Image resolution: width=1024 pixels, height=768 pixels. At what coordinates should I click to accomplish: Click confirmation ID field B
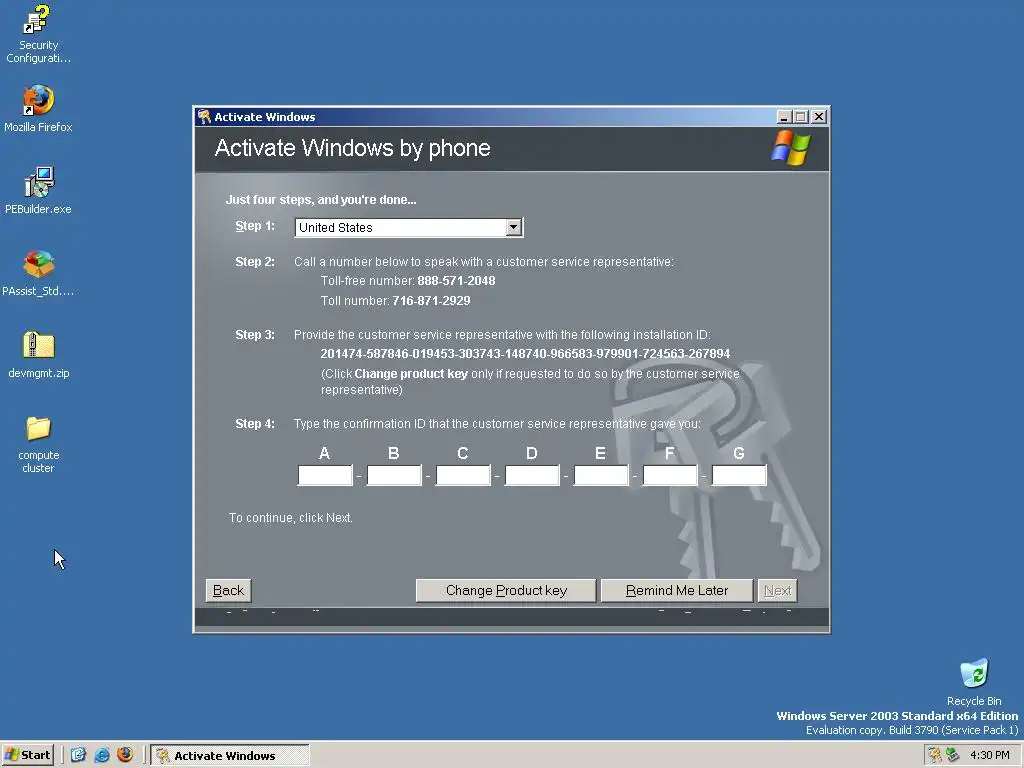(x=394, y=475)
